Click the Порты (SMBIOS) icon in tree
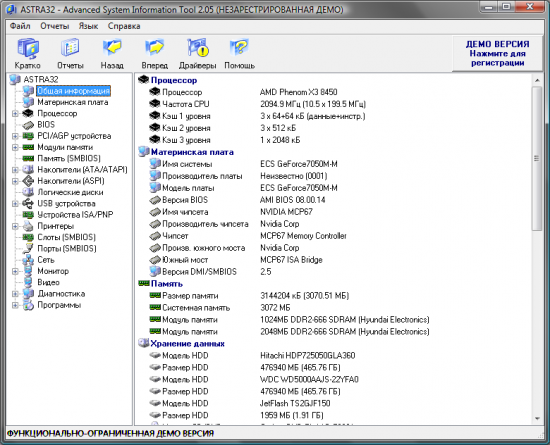 (x=28, y=249)
